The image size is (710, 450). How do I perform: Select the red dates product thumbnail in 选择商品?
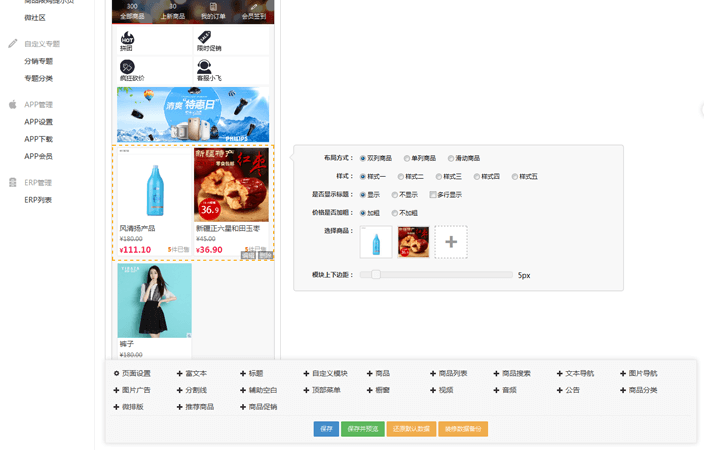[x=413, y=242]
